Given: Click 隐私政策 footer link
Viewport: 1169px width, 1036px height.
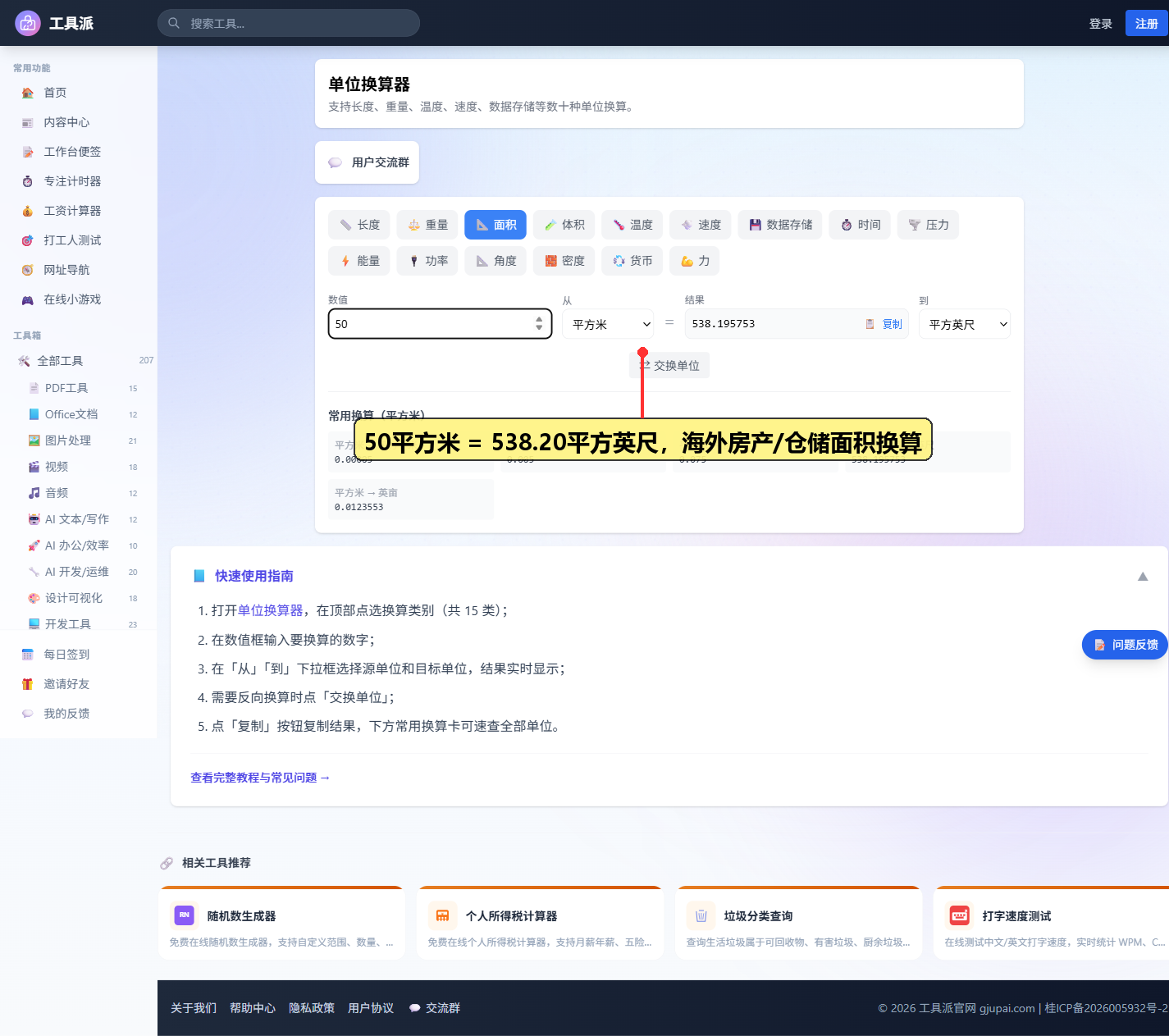Looking at the screenshot, I should click(x=312, y=1008).
